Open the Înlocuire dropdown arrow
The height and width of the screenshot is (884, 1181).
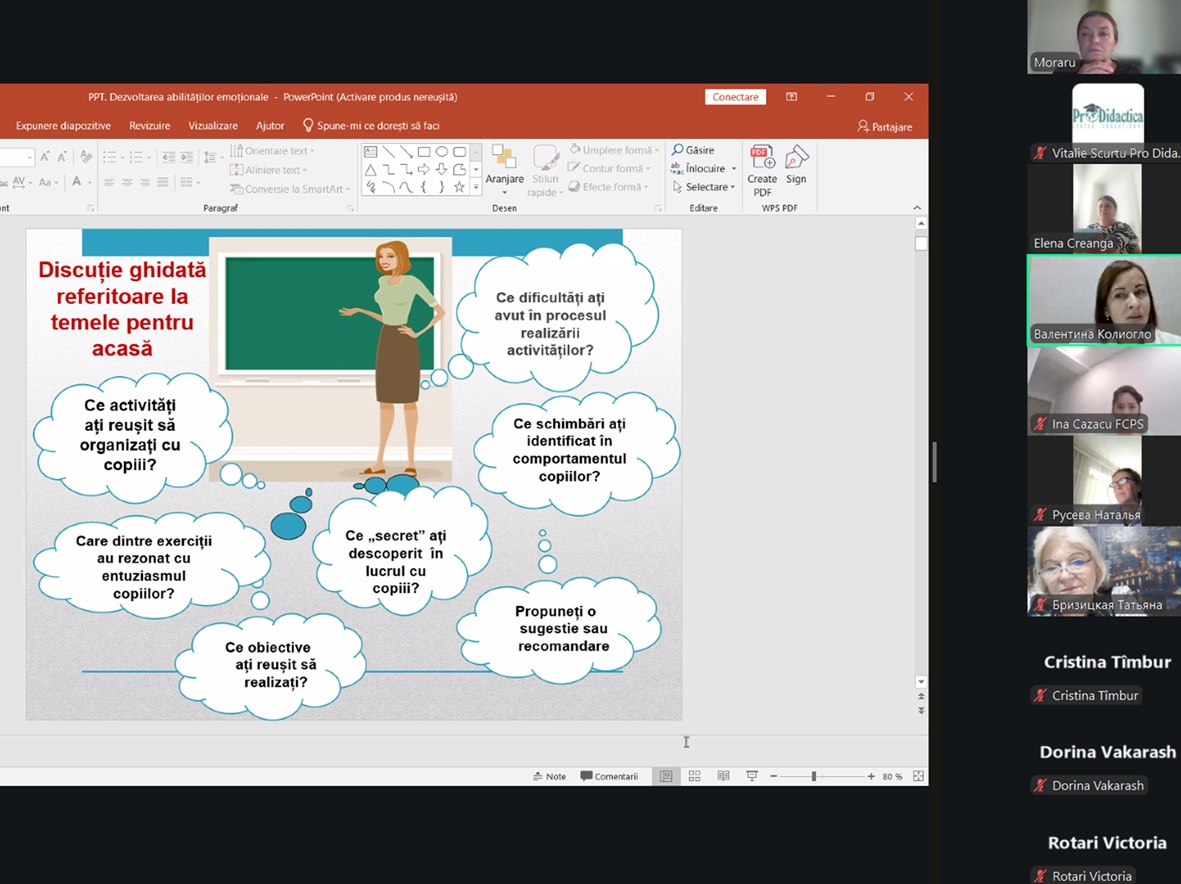point(734,169)
